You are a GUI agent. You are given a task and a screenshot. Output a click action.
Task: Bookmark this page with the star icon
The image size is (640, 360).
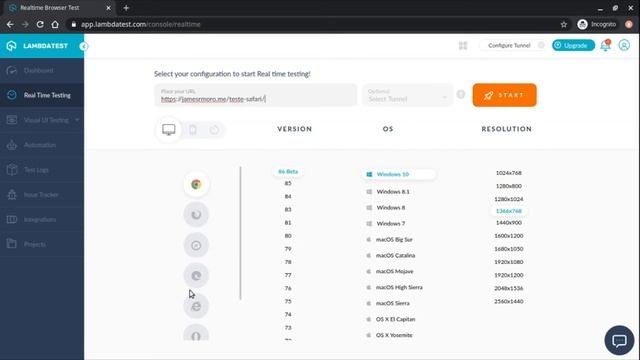[x=564, y=24]
